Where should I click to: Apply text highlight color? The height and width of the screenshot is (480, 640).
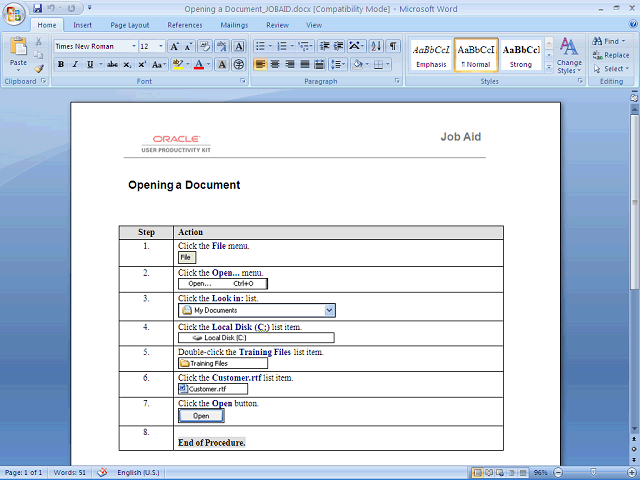pyautogui.click(x=178, y=64)
